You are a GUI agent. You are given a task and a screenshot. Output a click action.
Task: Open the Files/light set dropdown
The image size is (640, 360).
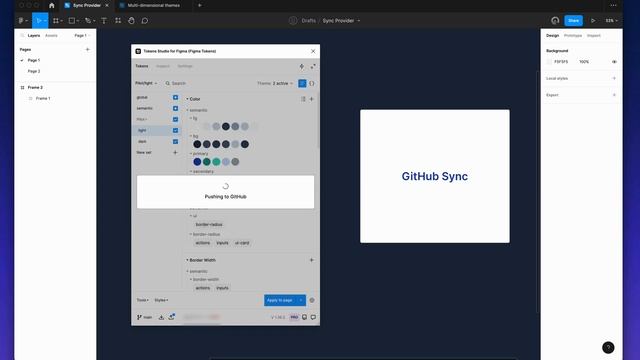tap(146, 83)
